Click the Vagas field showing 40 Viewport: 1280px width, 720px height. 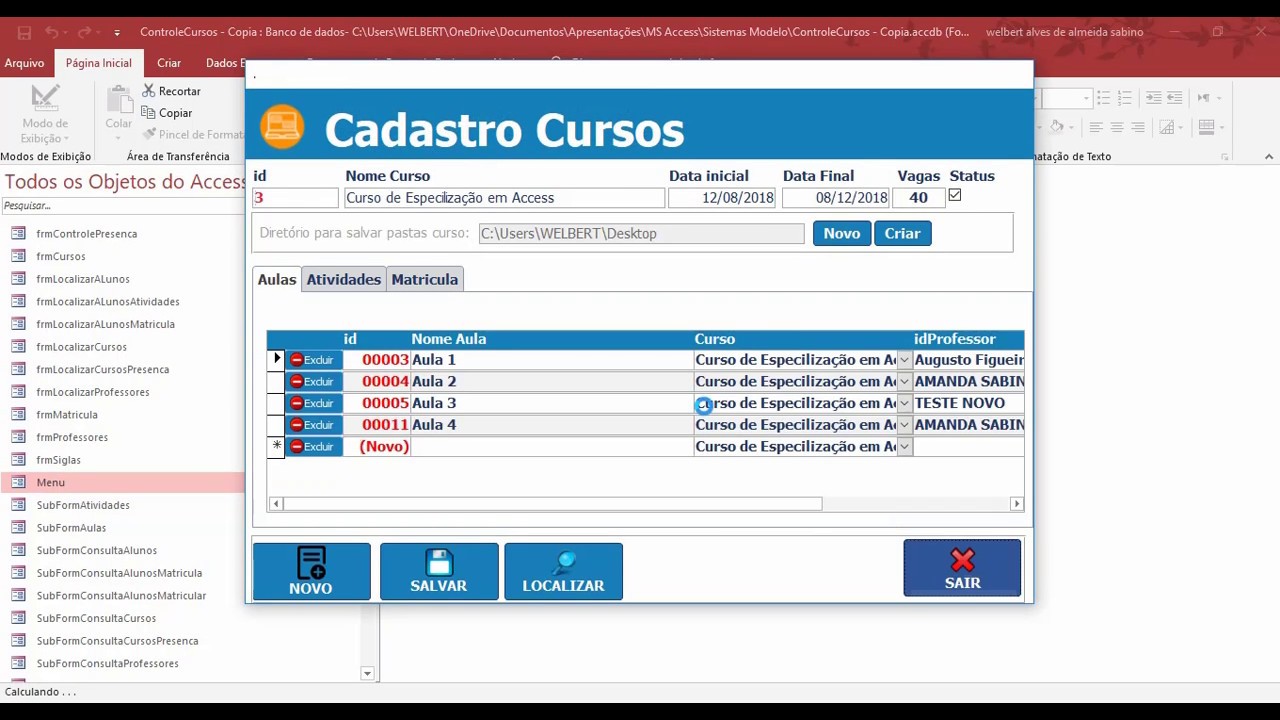coord(918,198)
